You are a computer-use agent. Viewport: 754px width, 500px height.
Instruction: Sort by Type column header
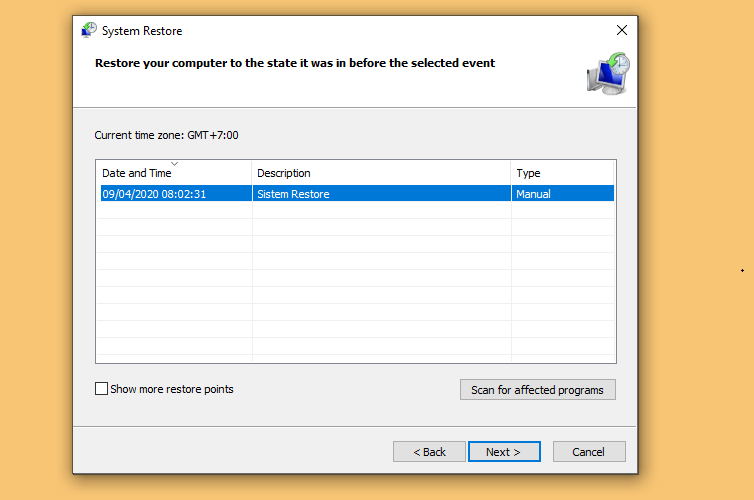[x=562, y=173]
